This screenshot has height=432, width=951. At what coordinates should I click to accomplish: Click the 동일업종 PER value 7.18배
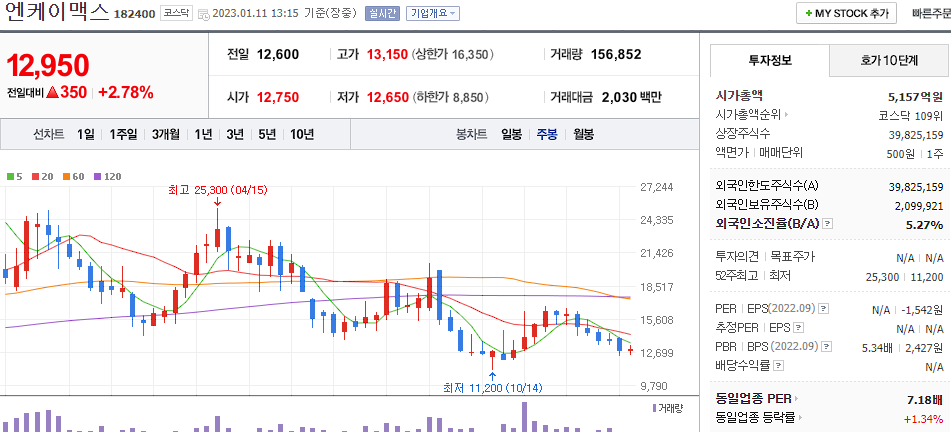click(925, 400)
